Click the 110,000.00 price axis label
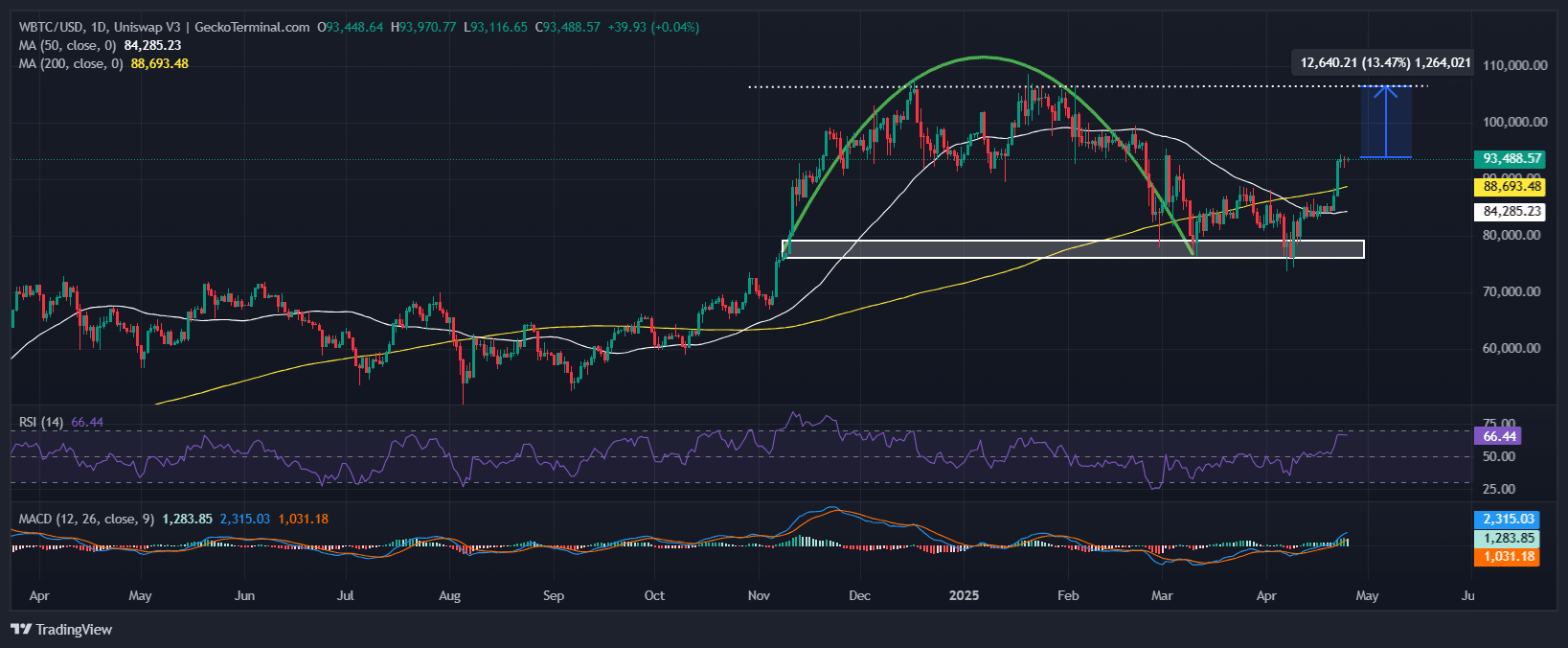 (x=1514, y=65)
